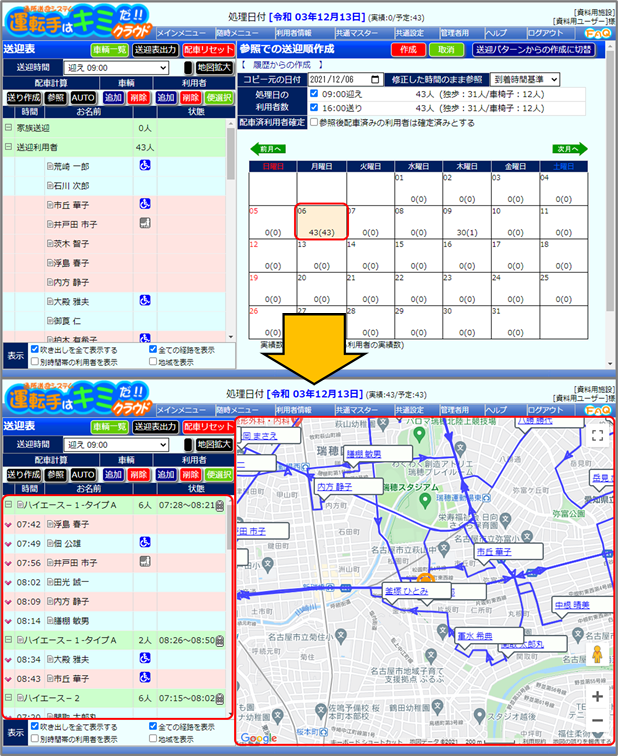Image resolution: width=618 pixels, height=756 pixels.
Task: Click 地図拡大 button in bottom map screen
Action: point(215,445)
